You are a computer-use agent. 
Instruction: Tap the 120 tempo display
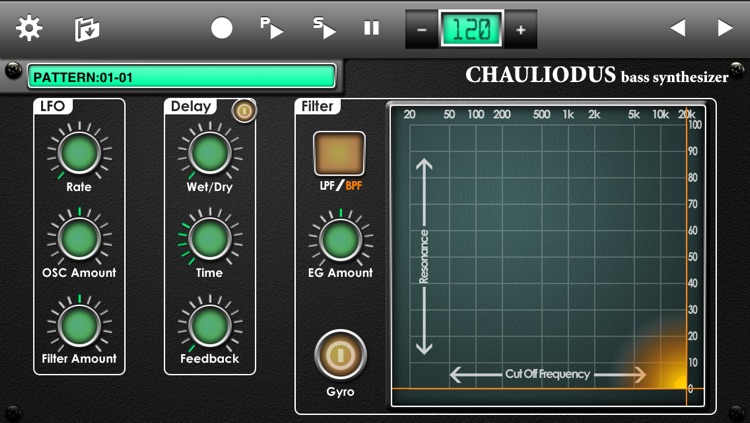tap(471, 29)
